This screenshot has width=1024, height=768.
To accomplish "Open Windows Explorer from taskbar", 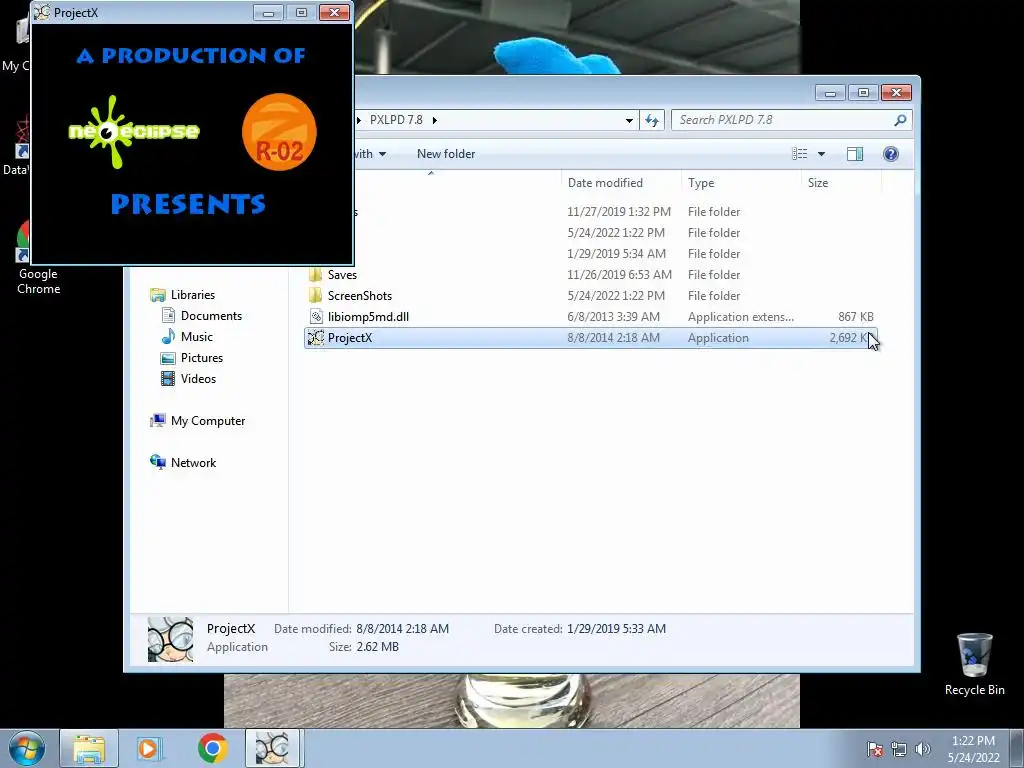I will pyautogui.click(x=89, y=748).
